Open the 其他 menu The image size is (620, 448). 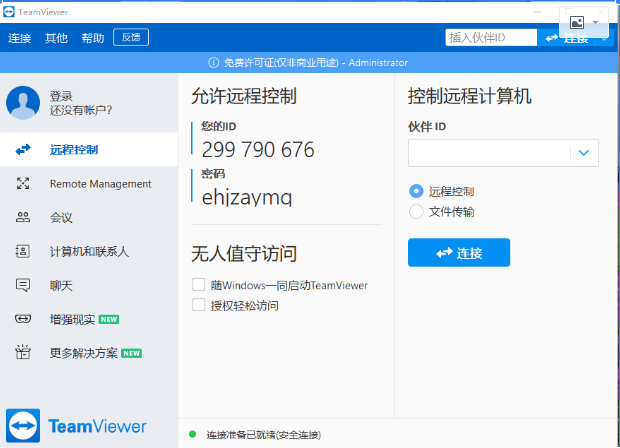coord(56,38)
